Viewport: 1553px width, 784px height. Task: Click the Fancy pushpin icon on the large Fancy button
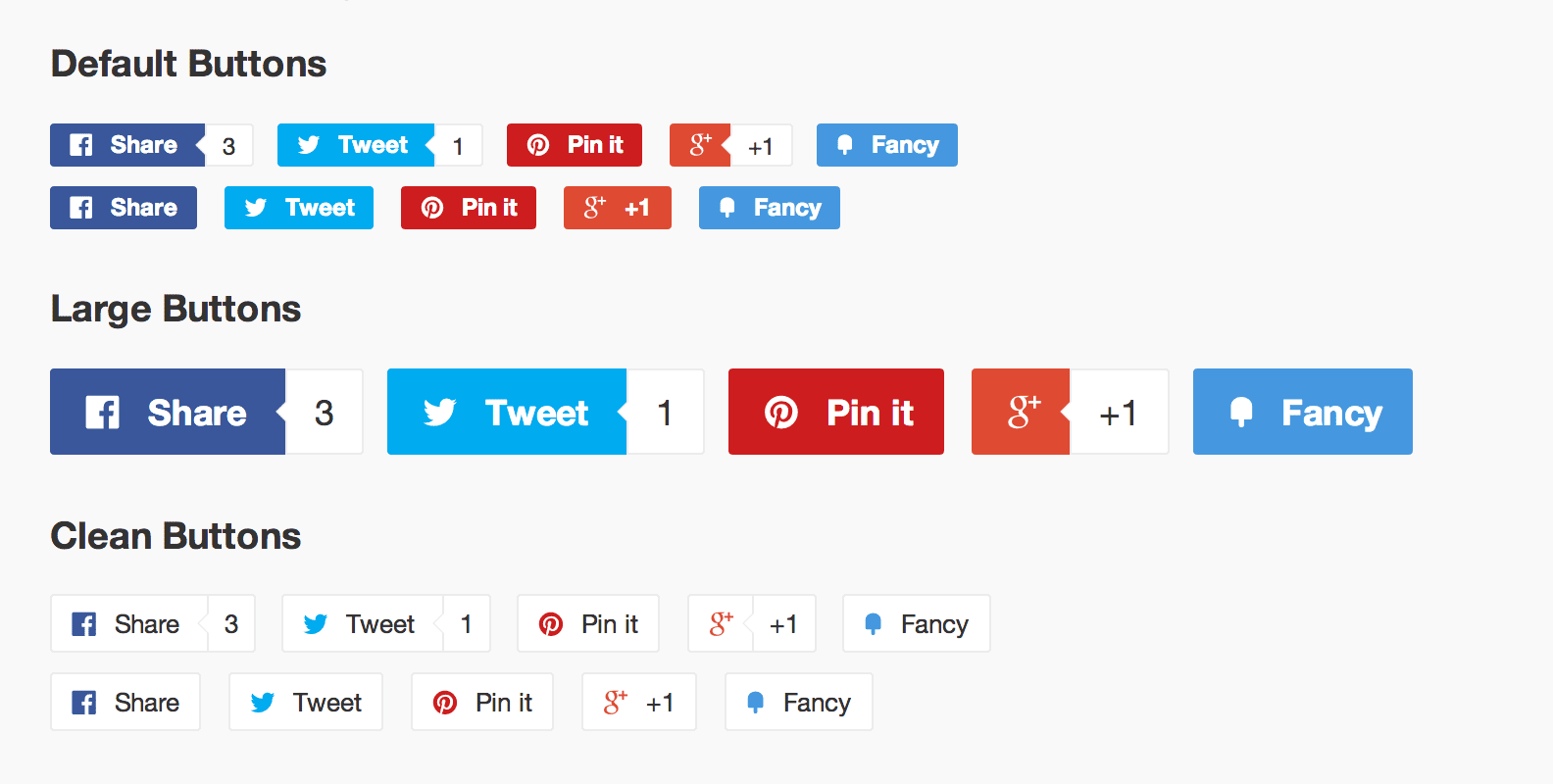pyautogui.click(x=1241, y=412)
